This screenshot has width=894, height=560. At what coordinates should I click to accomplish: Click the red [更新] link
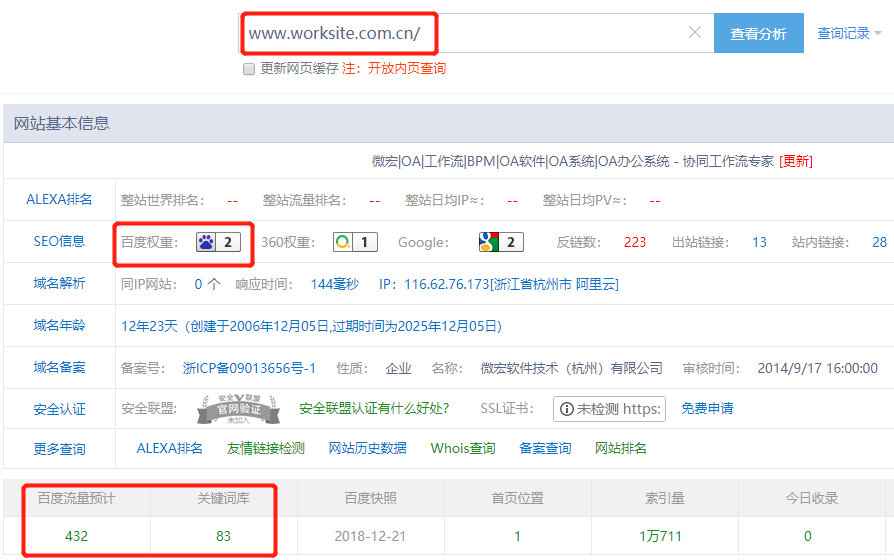coord(796,161)
